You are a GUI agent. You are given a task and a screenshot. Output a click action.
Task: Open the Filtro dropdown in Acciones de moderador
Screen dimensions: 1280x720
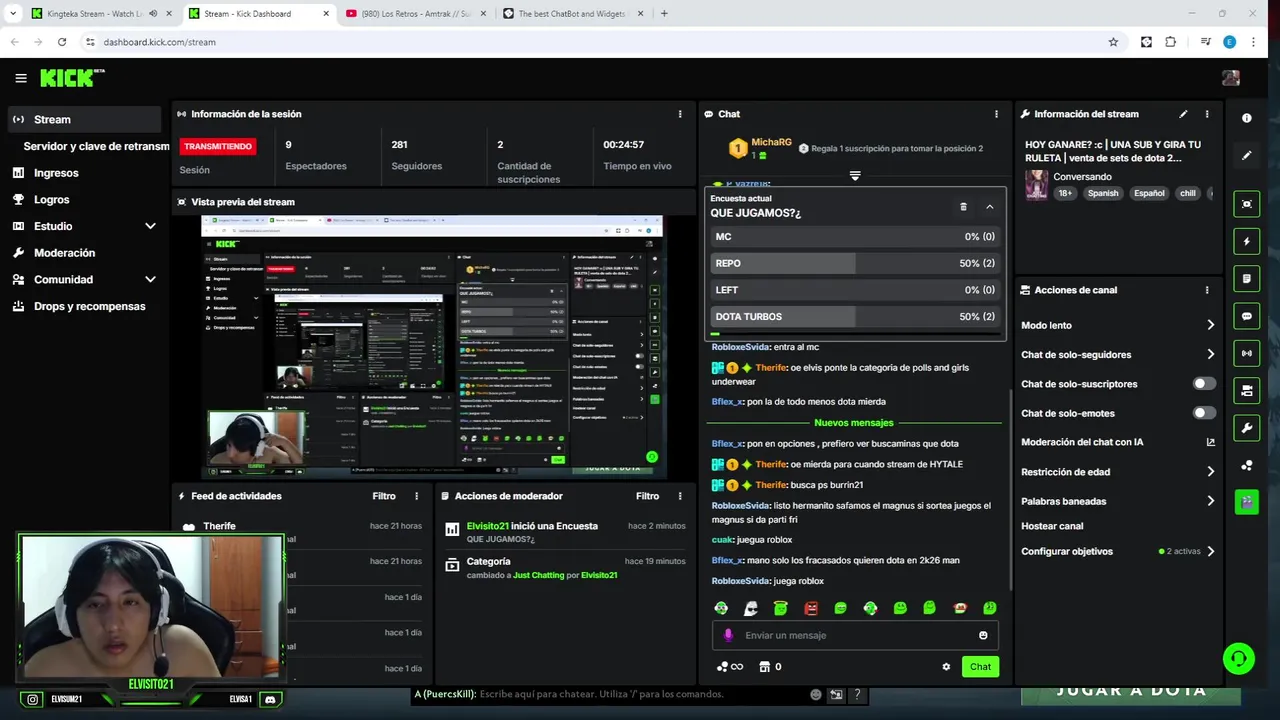click(647, 496)
